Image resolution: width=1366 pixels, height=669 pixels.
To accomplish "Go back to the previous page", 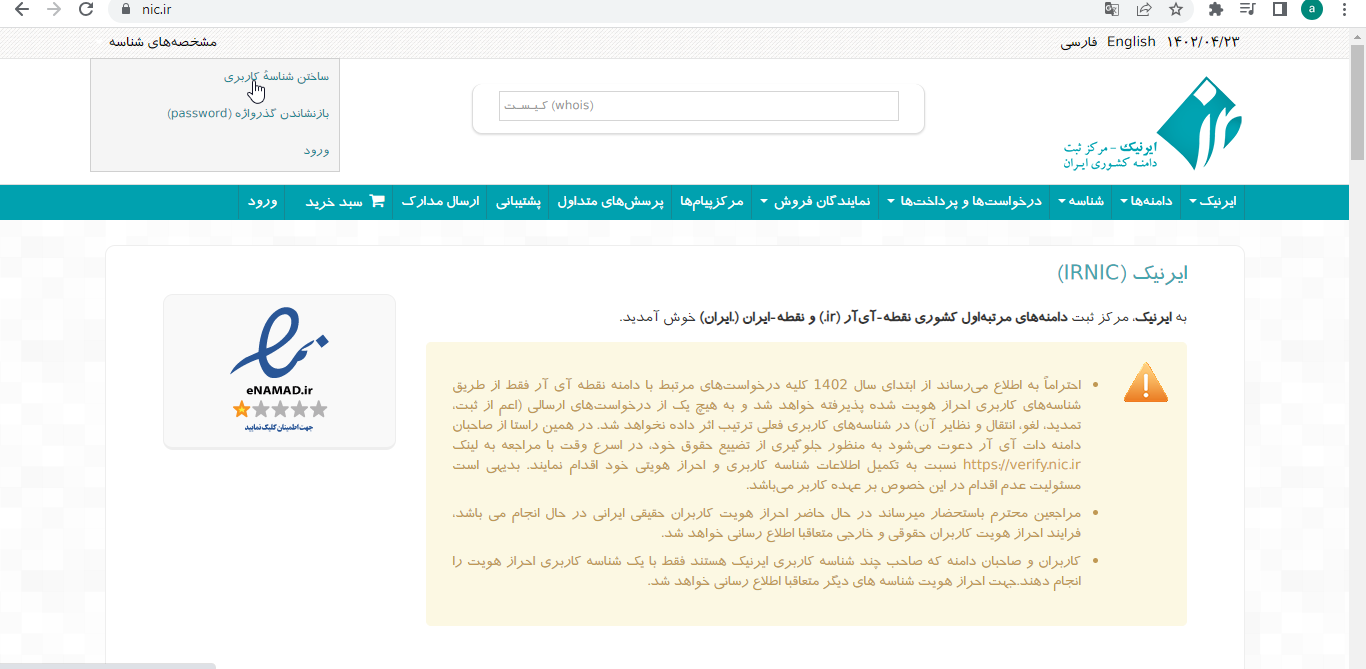I will 21,9.
